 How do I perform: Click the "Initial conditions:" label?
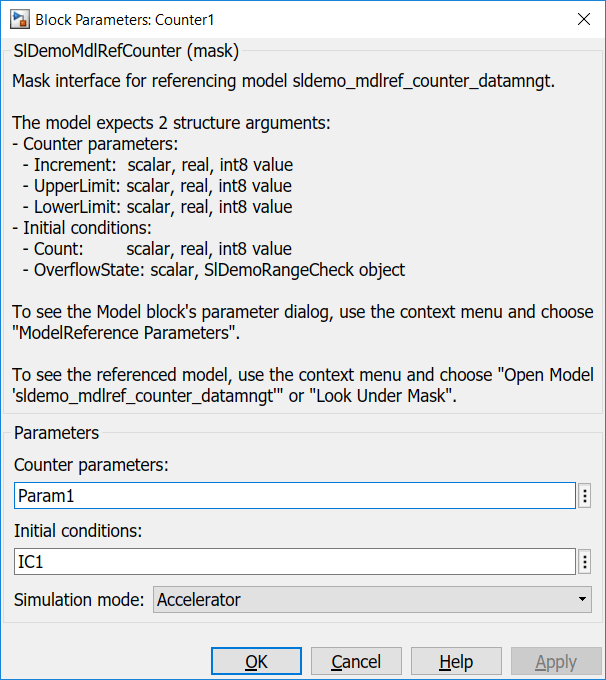[77, 531]
